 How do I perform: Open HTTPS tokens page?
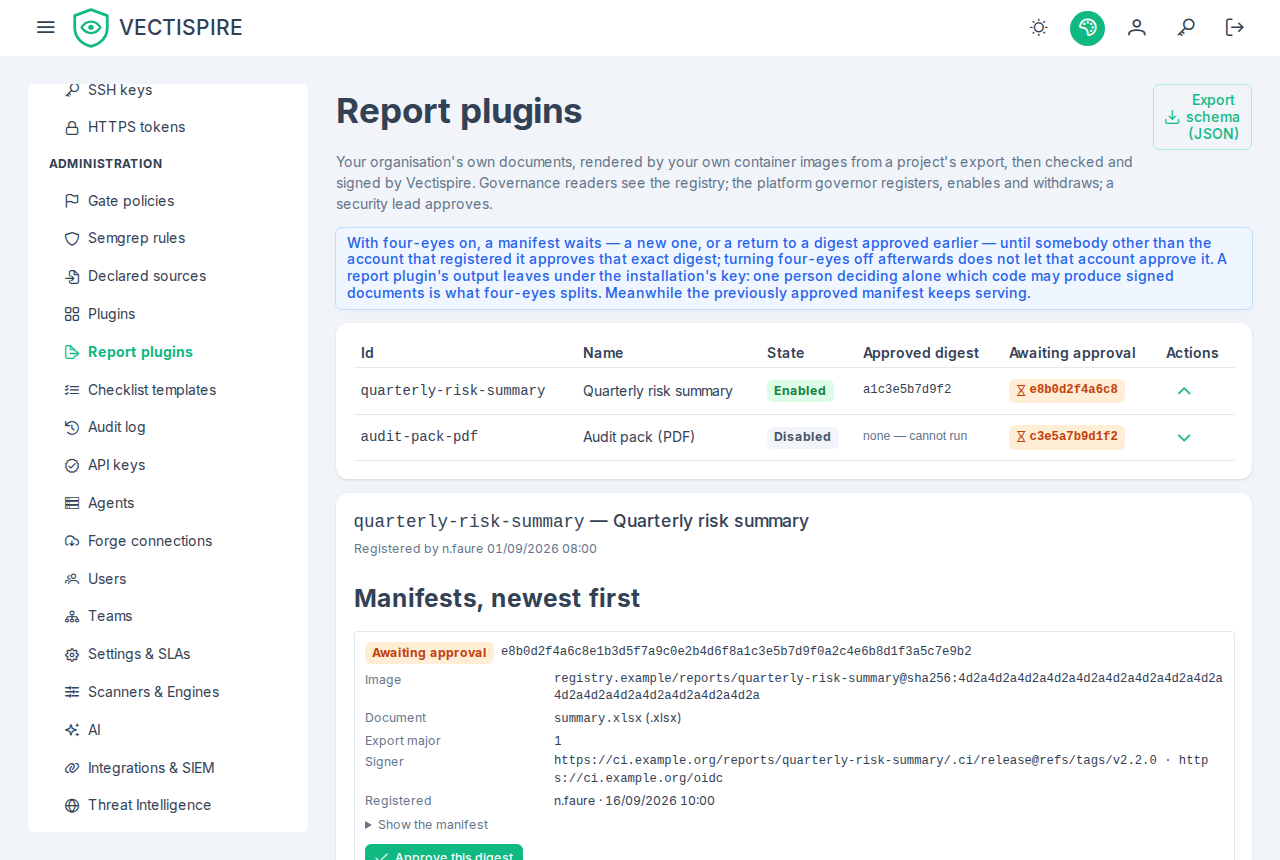point(137,127)
